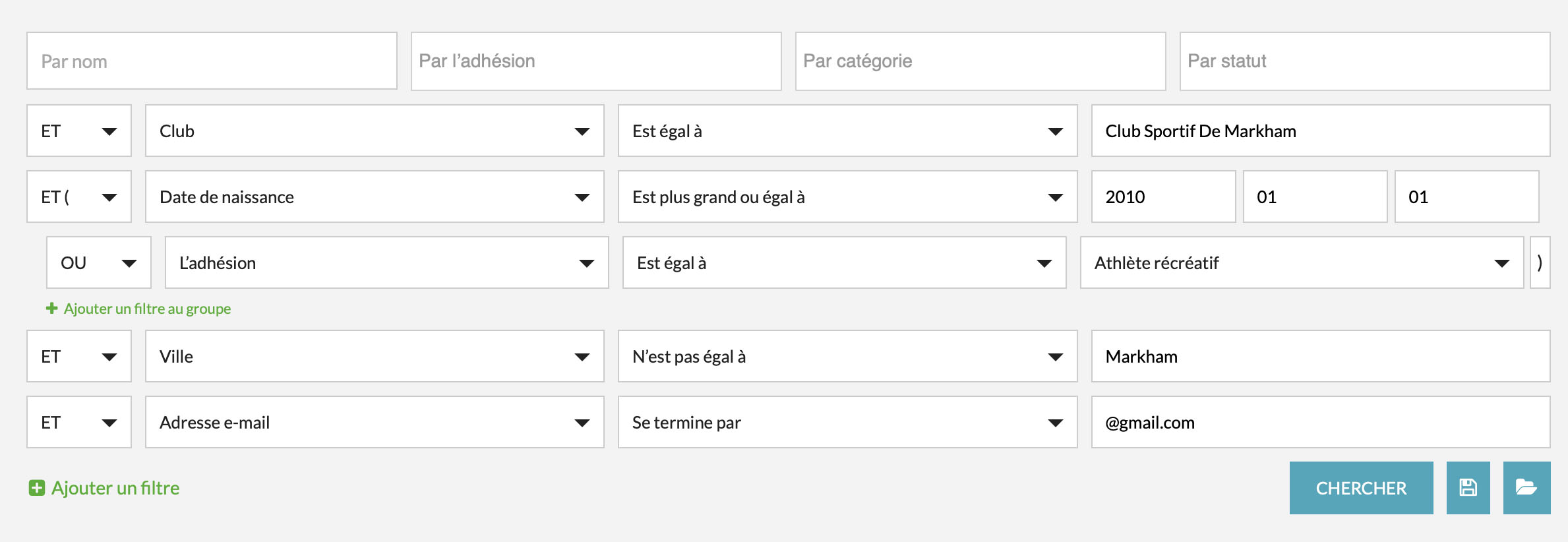The width and height of the screenshot is (1568, 542).
Task: Click the save filter floppy disk icon
Action: [1468, 488]
